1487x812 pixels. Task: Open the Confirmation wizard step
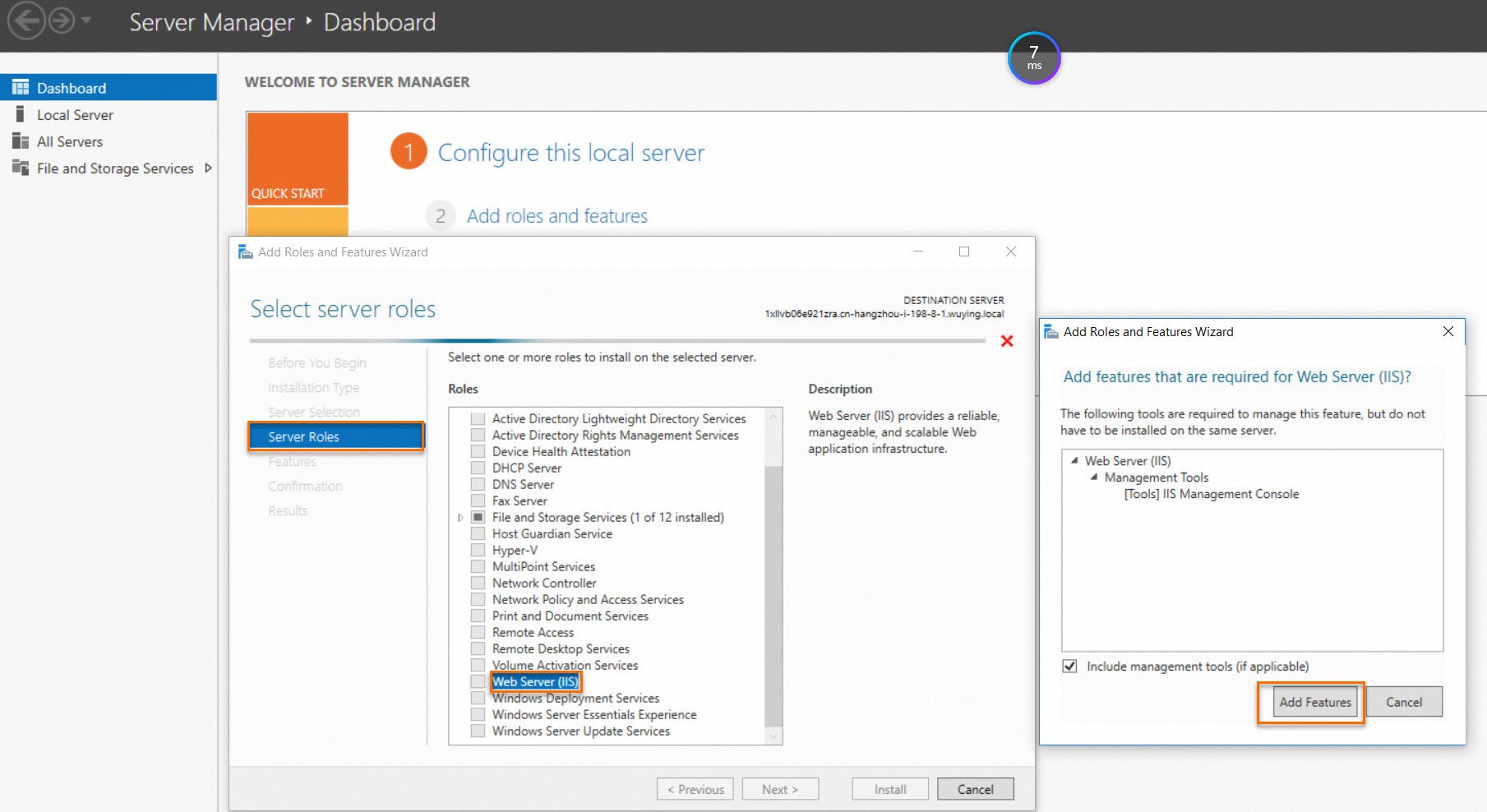(x=305, y=486)
